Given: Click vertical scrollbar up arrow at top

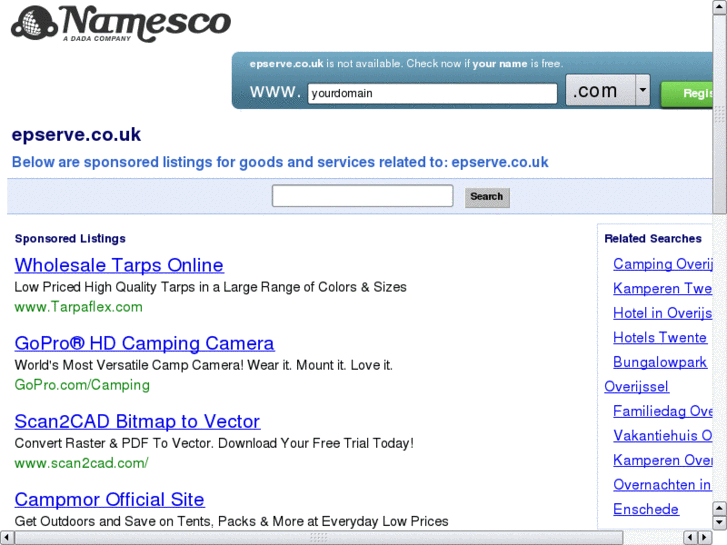Looking at the screenshot, I should tap(719, 7).
